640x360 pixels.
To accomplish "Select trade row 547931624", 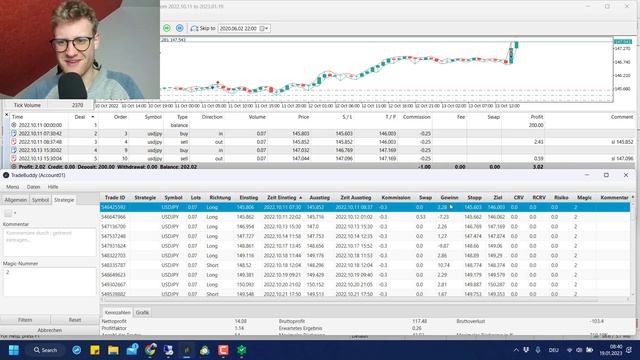I will pos(365,246).
